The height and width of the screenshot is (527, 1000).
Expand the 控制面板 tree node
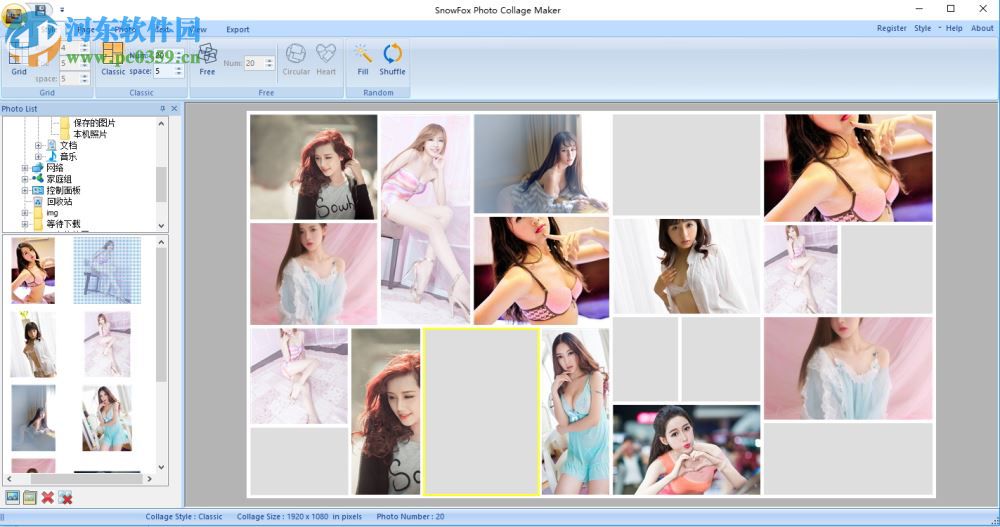25,190
